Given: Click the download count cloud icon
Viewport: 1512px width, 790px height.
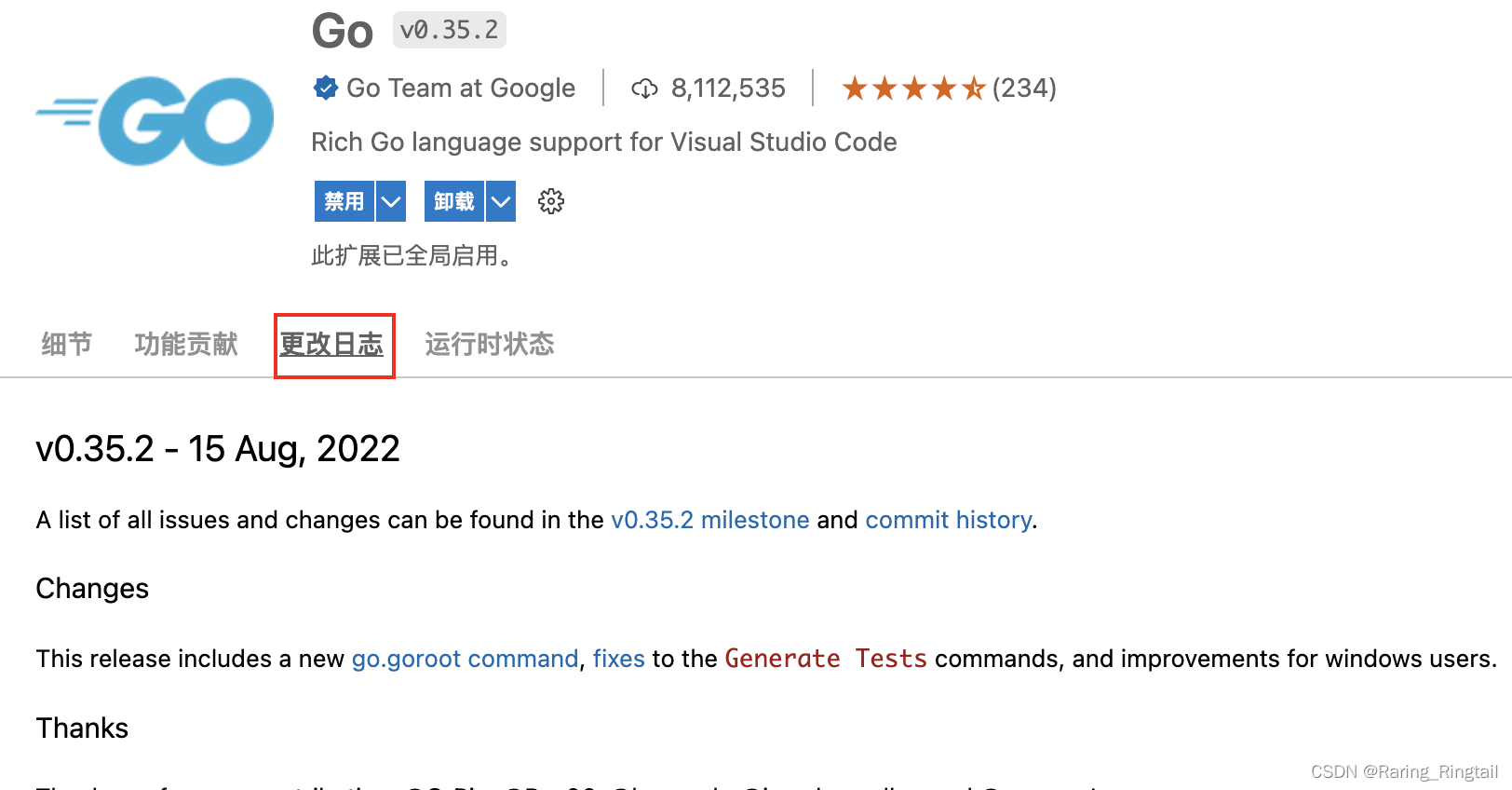Looking at the screenshot, I should click(644, 89).
